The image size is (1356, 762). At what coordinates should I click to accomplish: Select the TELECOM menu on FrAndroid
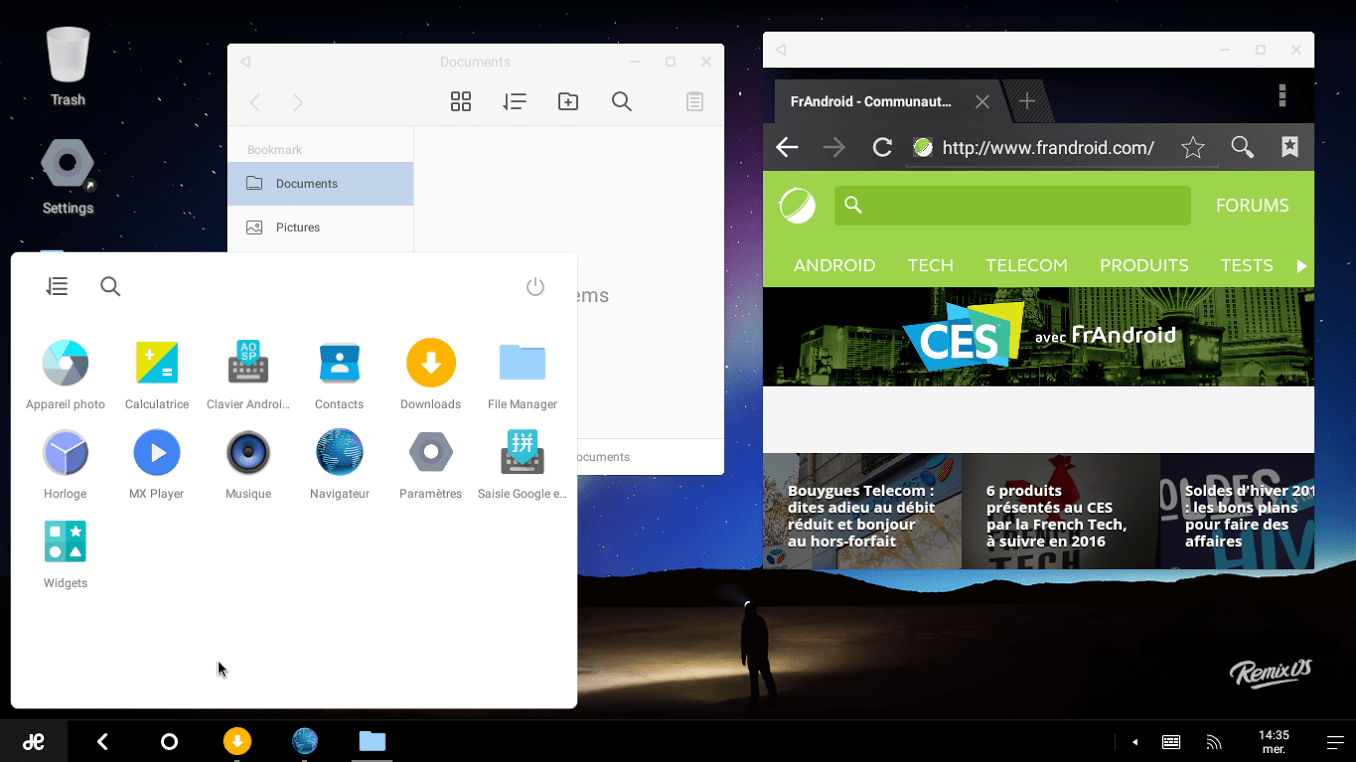click(x=1026, y=265)
